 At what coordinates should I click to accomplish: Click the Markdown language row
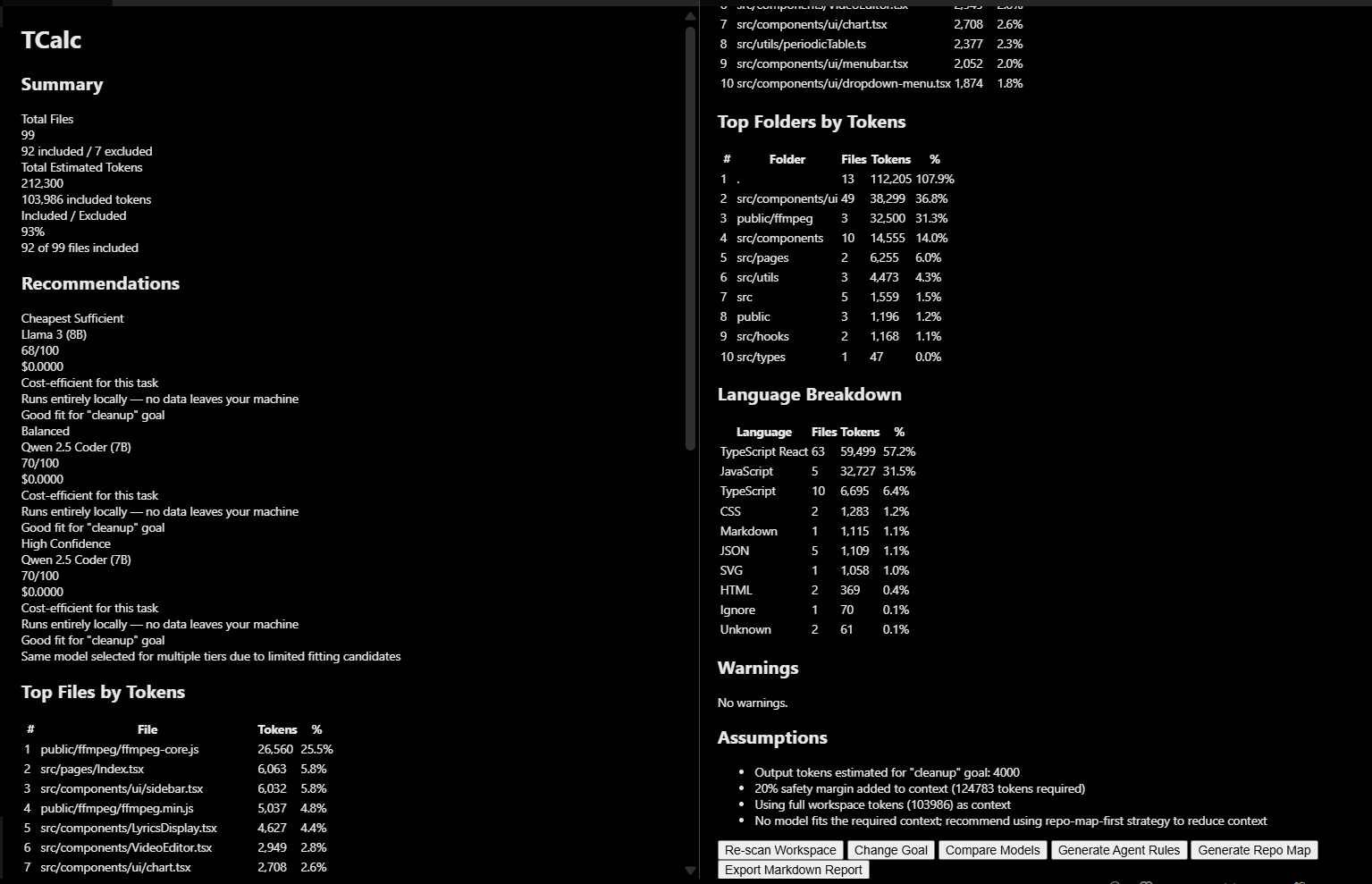(x=818, y=531)
